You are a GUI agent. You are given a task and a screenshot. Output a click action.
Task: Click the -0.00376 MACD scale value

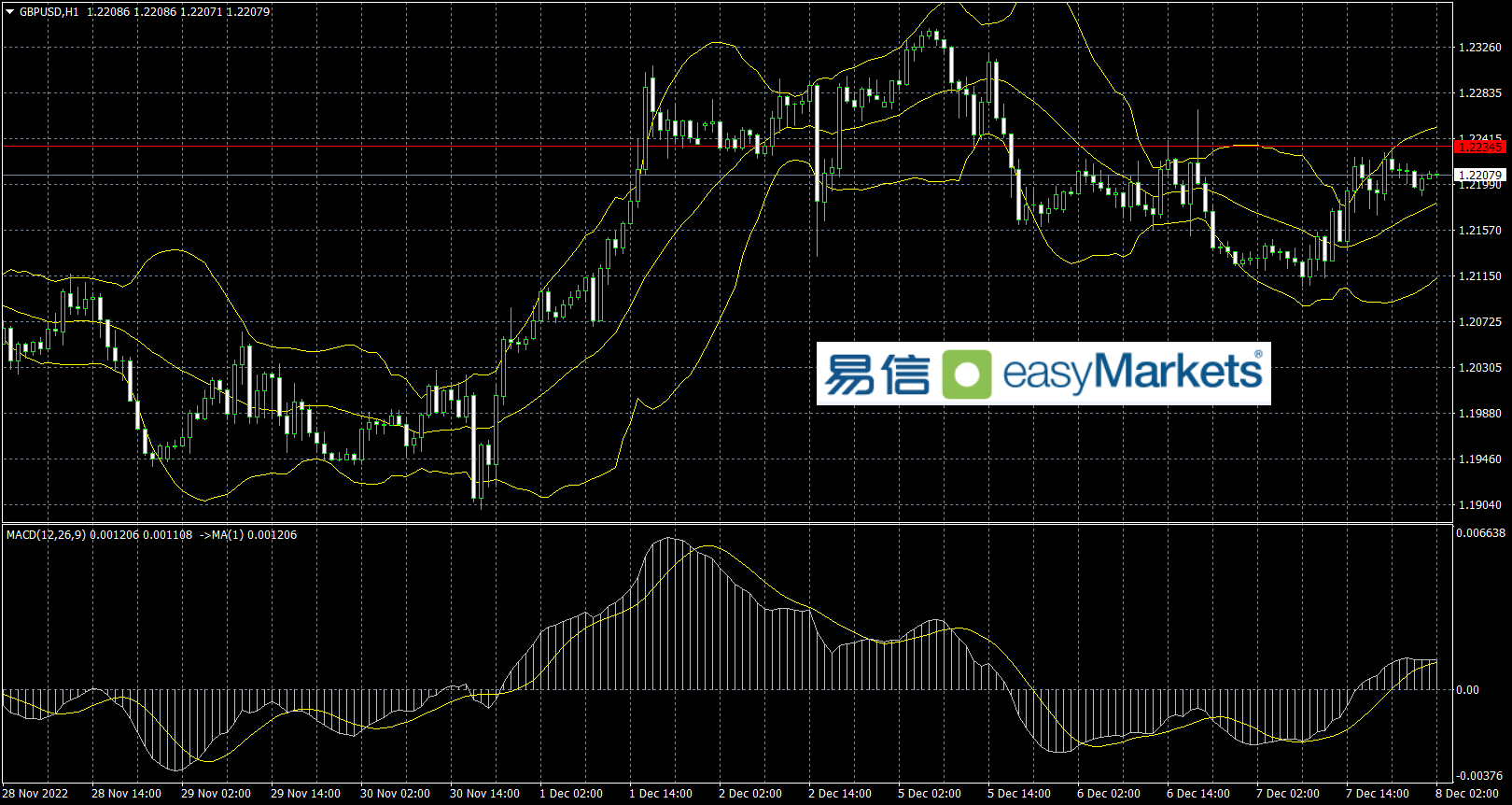[x=1481, y=776]
